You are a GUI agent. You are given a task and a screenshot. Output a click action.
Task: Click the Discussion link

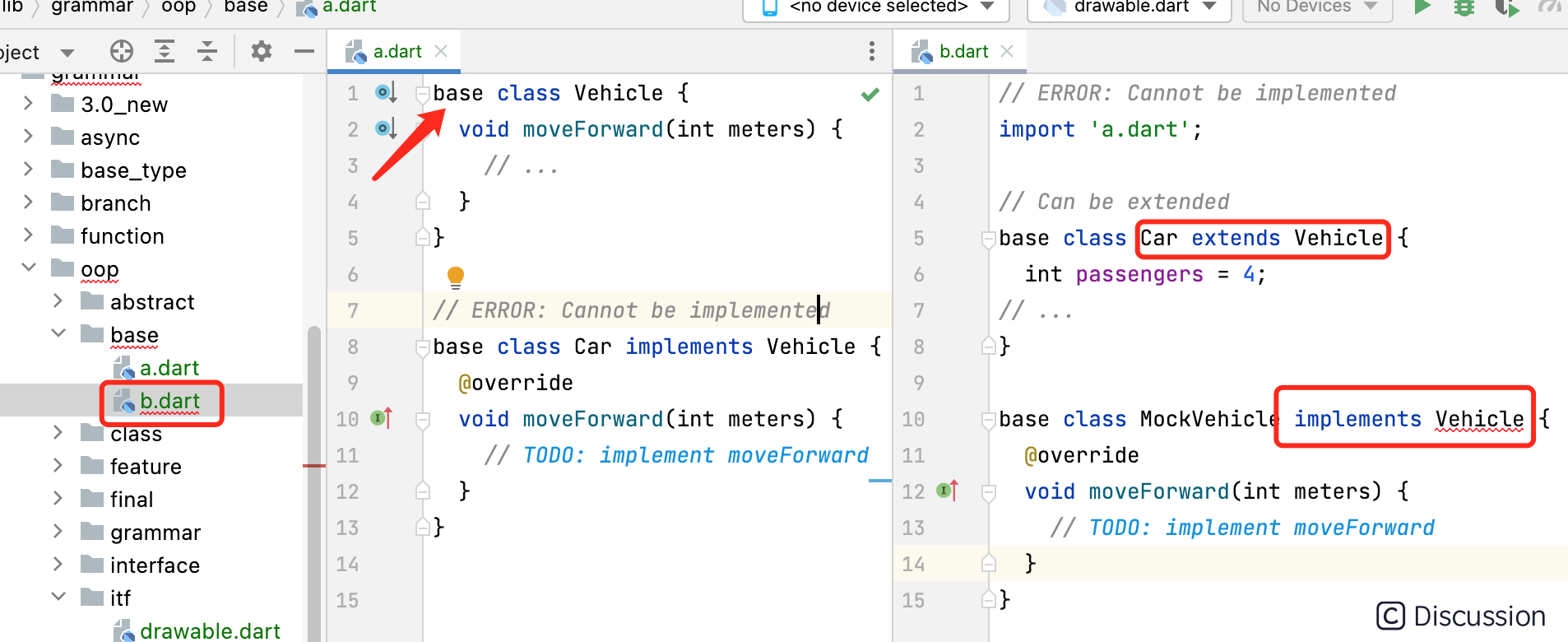[x=1479, y=616]
